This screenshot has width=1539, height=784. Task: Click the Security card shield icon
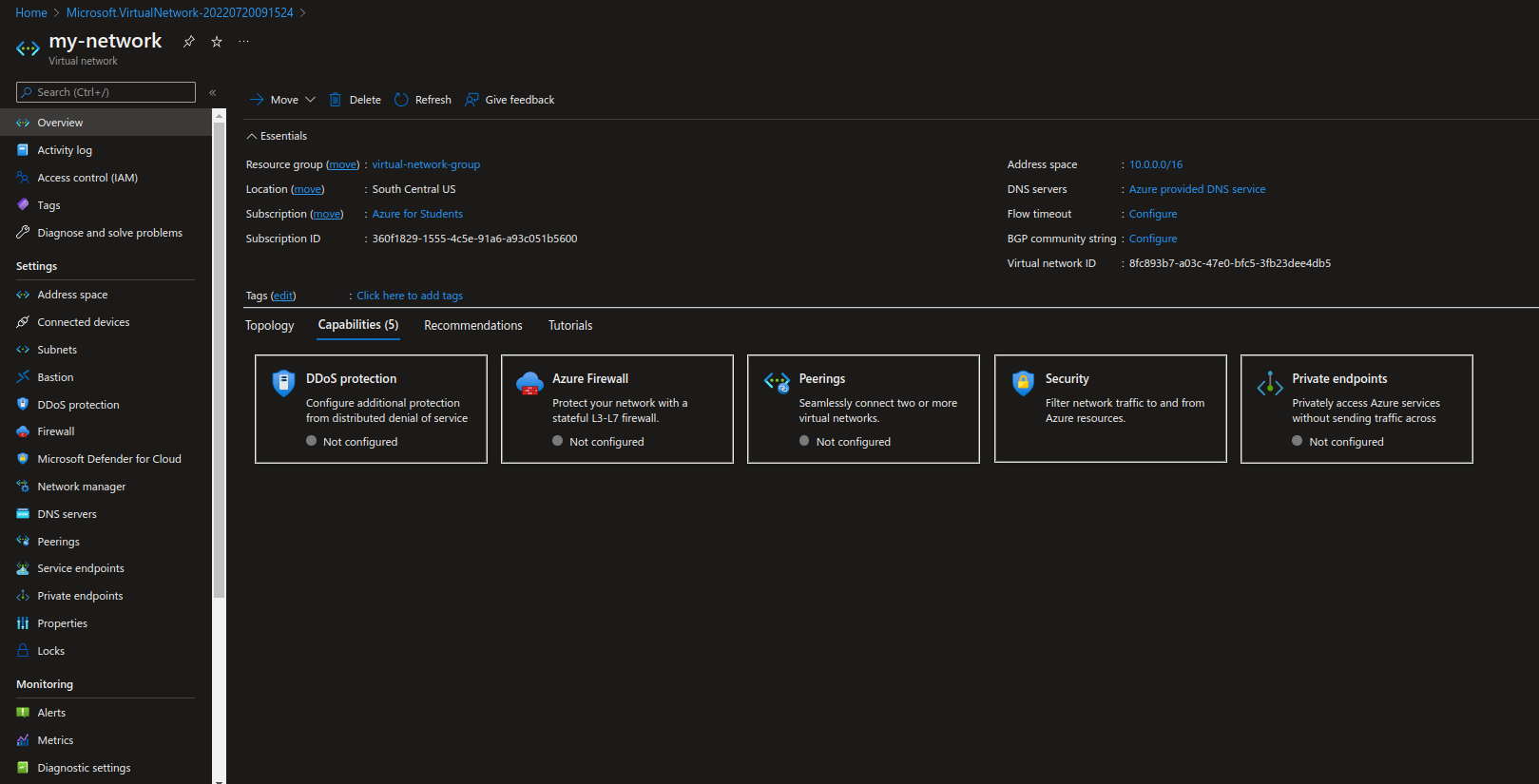pos(1023,383)
